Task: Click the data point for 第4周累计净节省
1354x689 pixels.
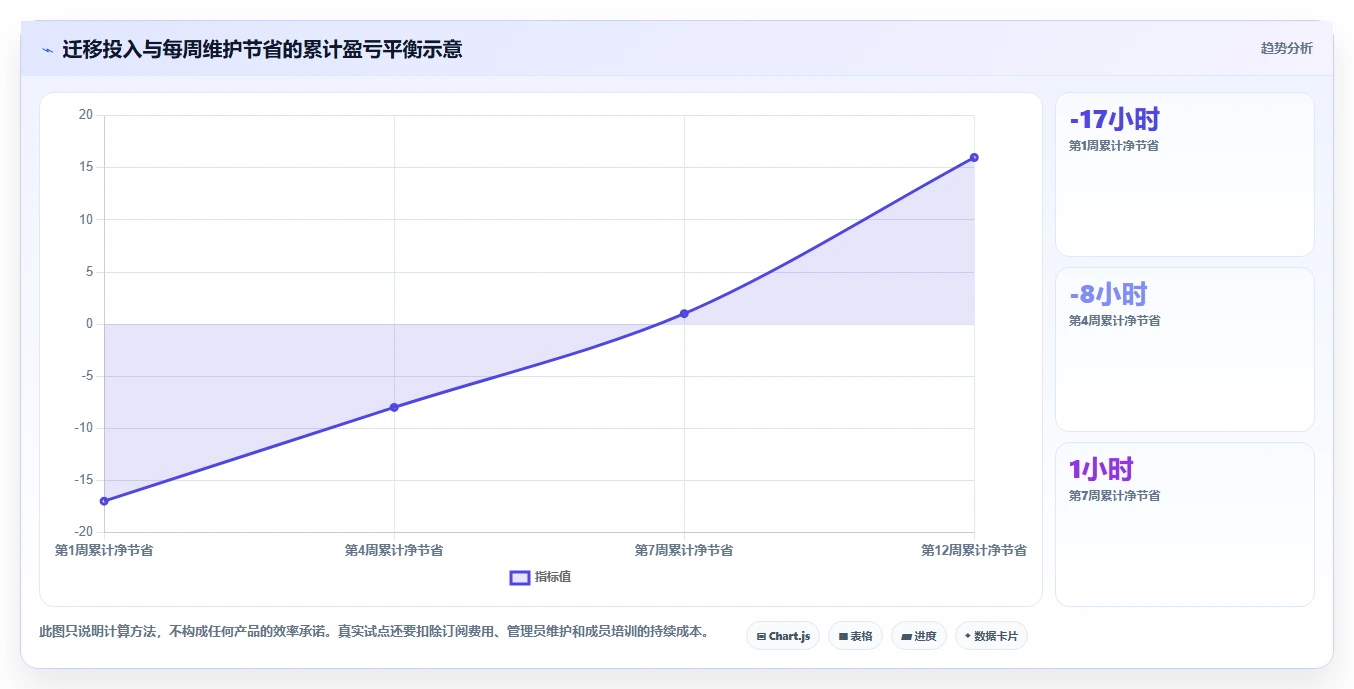Action: coord(394,407)
